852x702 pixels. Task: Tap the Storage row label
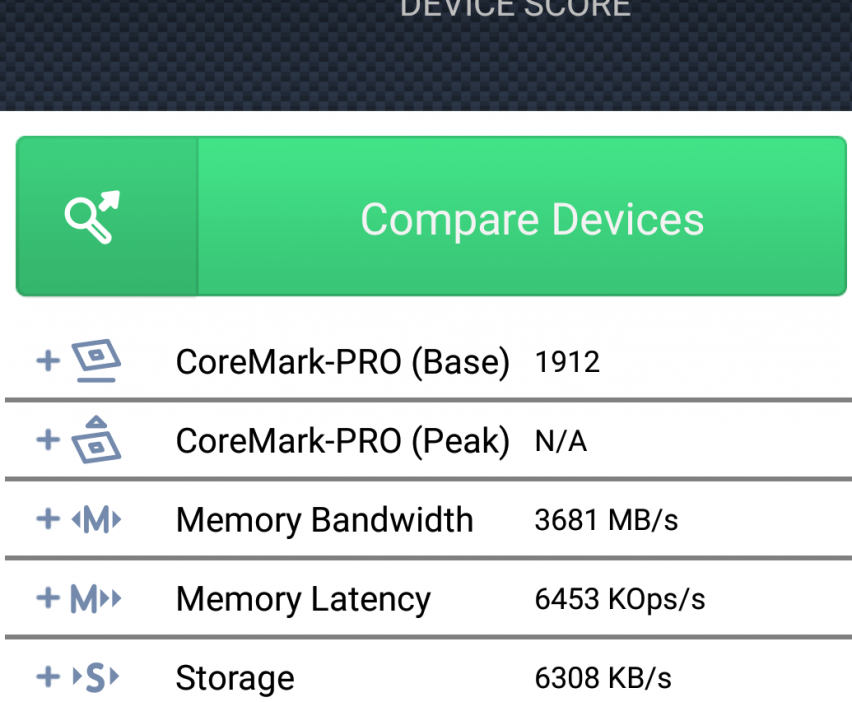click(235, 679)
